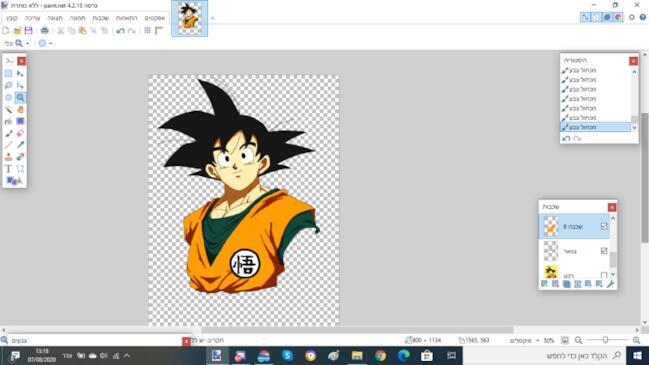Viewport: 649px width, 365px height.
Task: Open layer properties wrench icon
Action: 611,284
